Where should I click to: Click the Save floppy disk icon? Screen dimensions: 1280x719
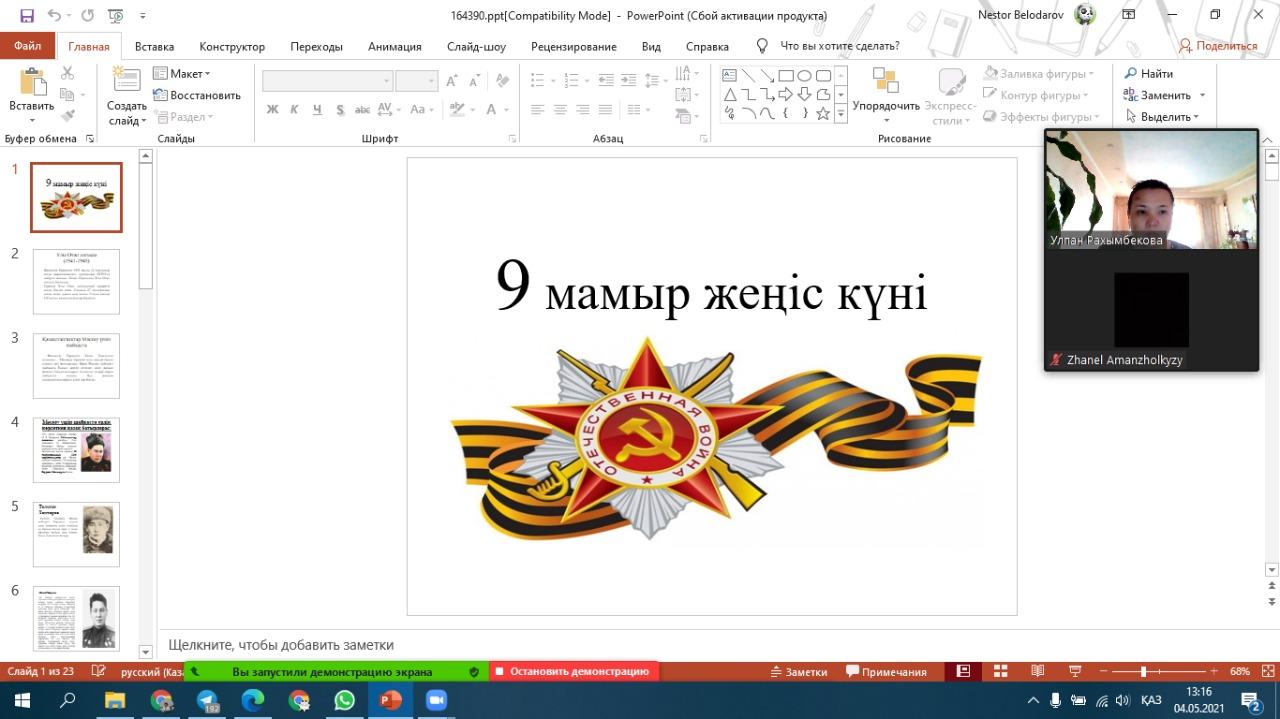pos(27,16)
